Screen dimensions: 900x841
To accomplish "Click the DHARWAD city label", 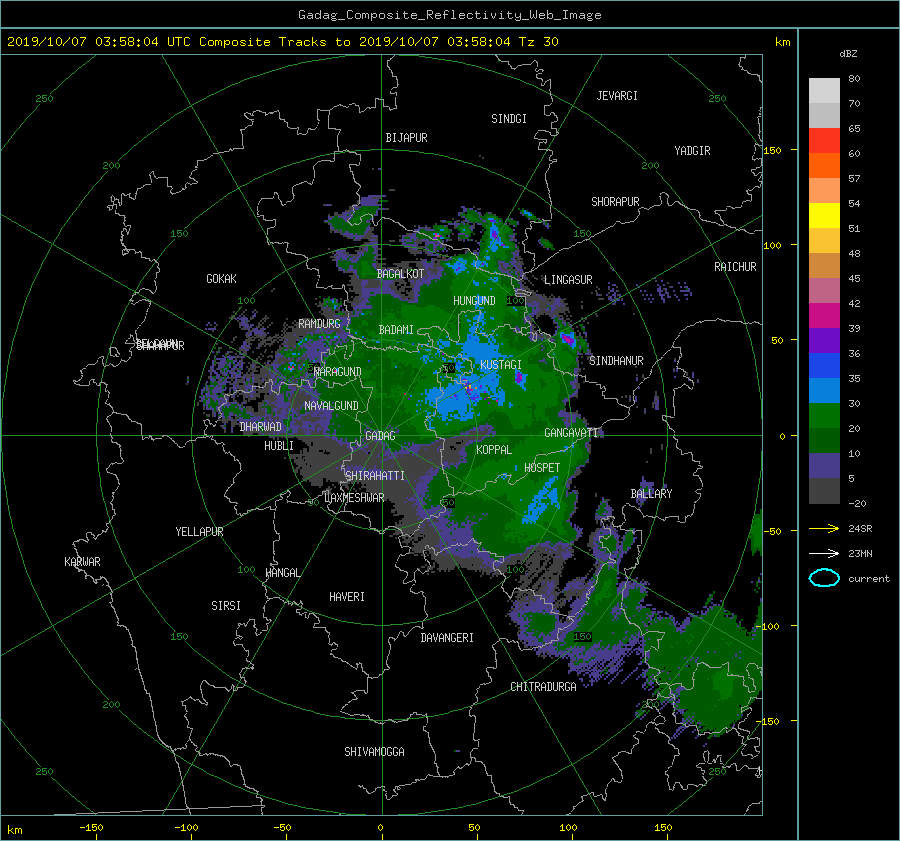I will point(261,427).
